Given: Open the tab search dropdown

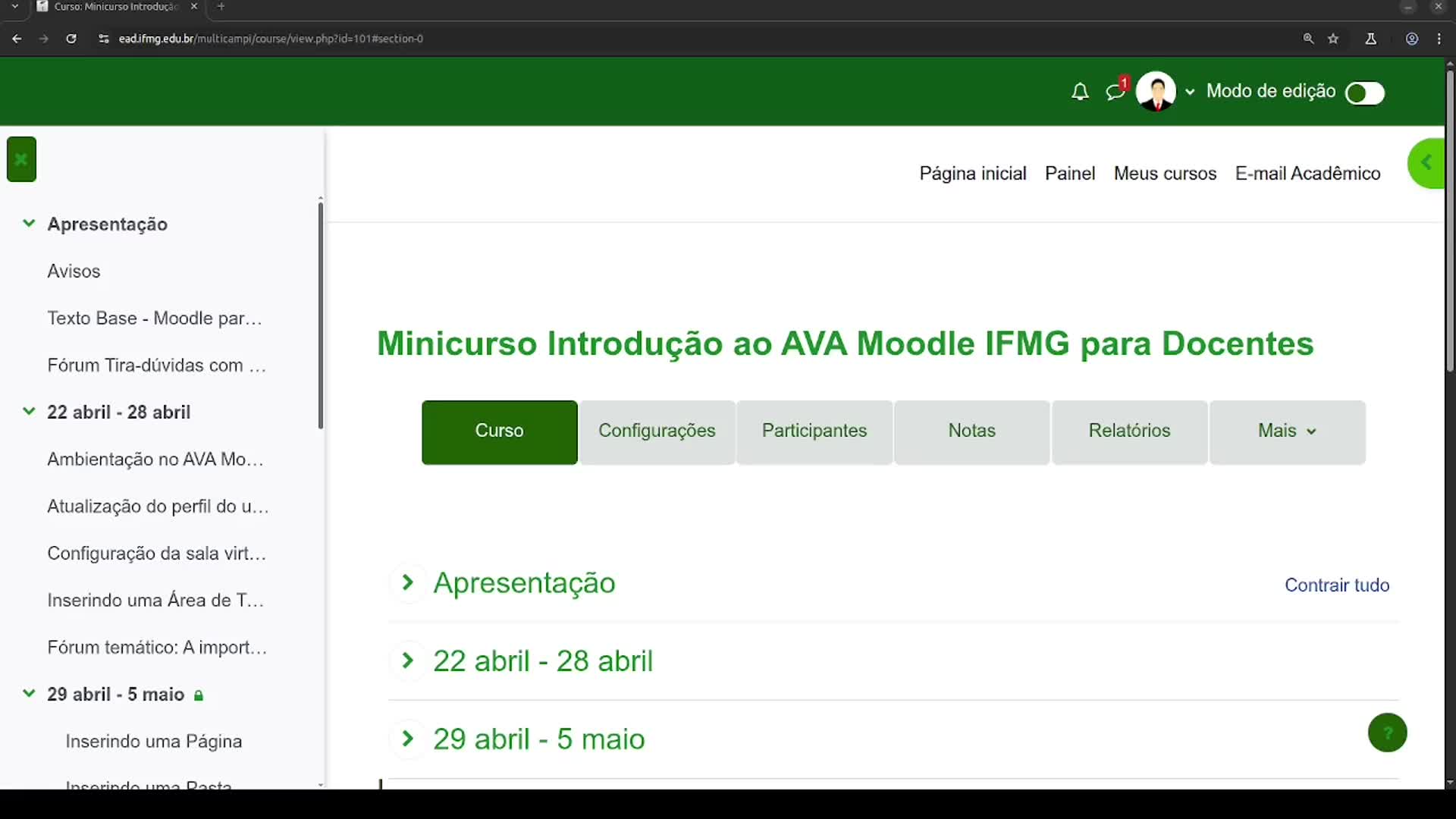Looking at the screenshot, I should point(14,7).
